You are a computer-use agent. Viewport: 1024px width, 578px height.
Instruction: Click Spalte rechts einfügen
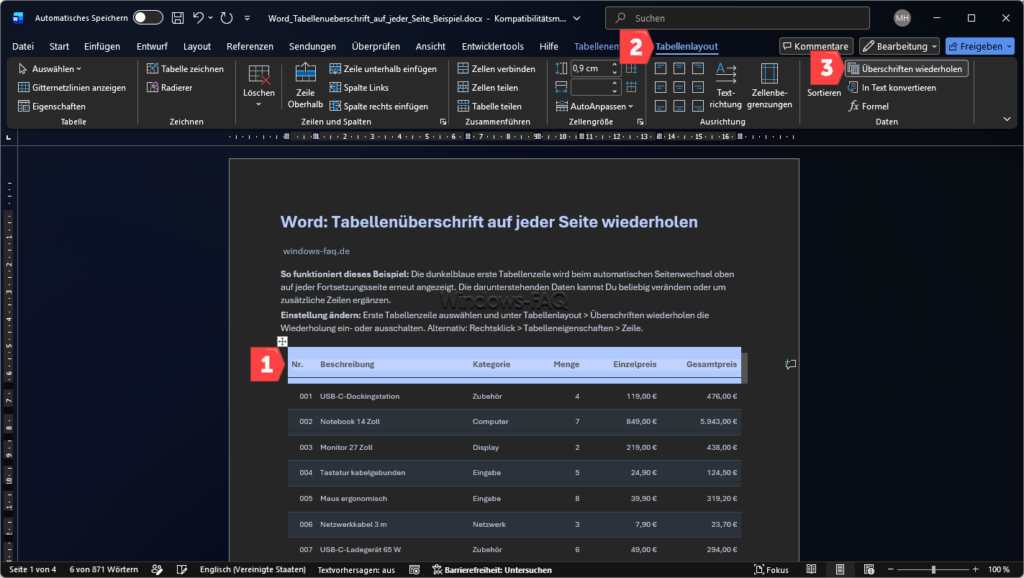click(x=379, y=106)
